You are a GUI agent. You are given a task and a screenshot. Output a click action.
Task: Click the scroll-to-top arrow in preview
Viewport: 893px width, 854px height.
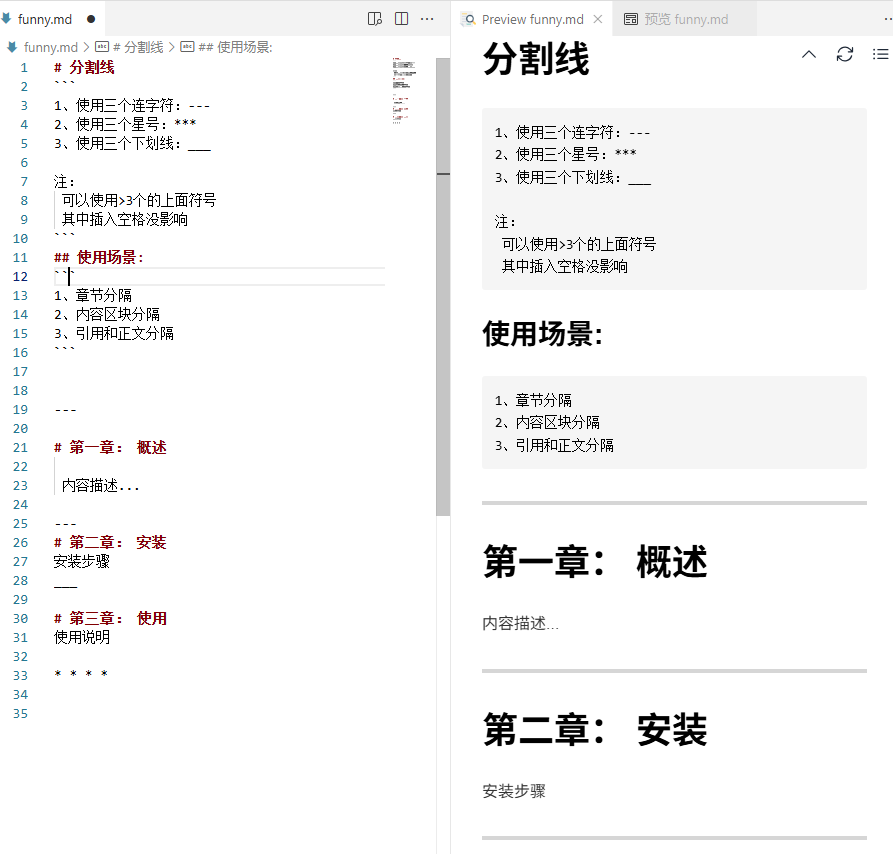pyautogui.click(x=809, y=54)
